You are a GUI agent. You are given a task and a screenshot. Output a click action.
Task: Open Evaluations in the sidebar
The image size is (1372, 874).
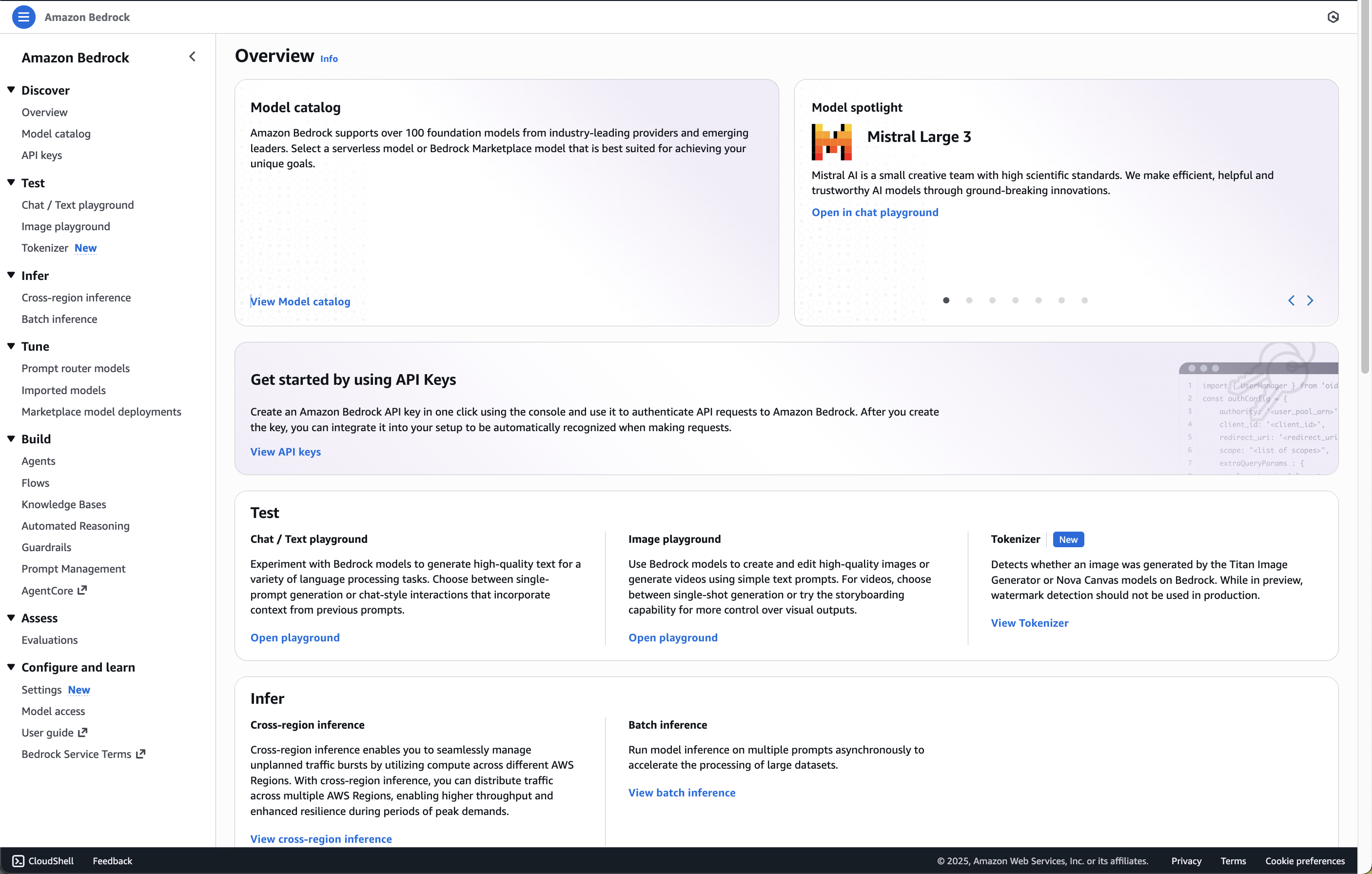point(50,640)
